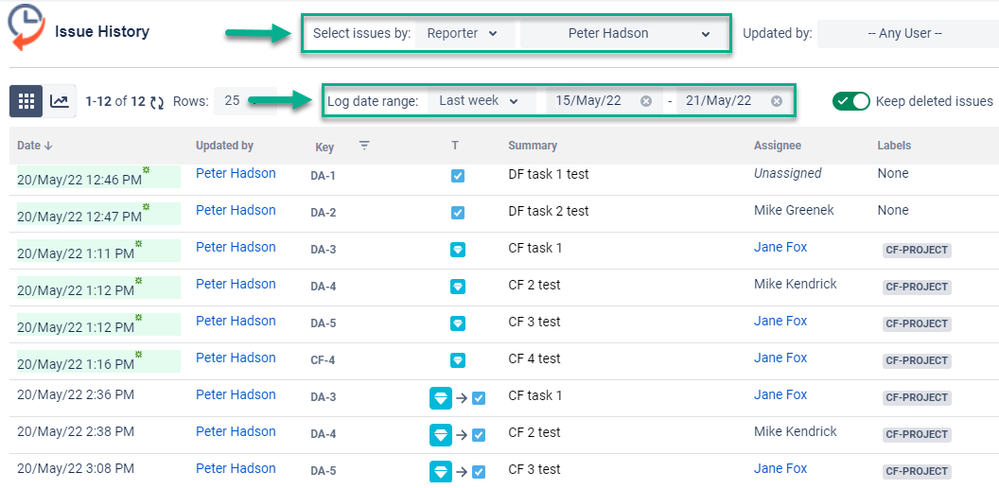Viewport: 999px width, 488px height.
Task: Click the Updated by column header
Action: pyautogui.click(x=224, y=145)
